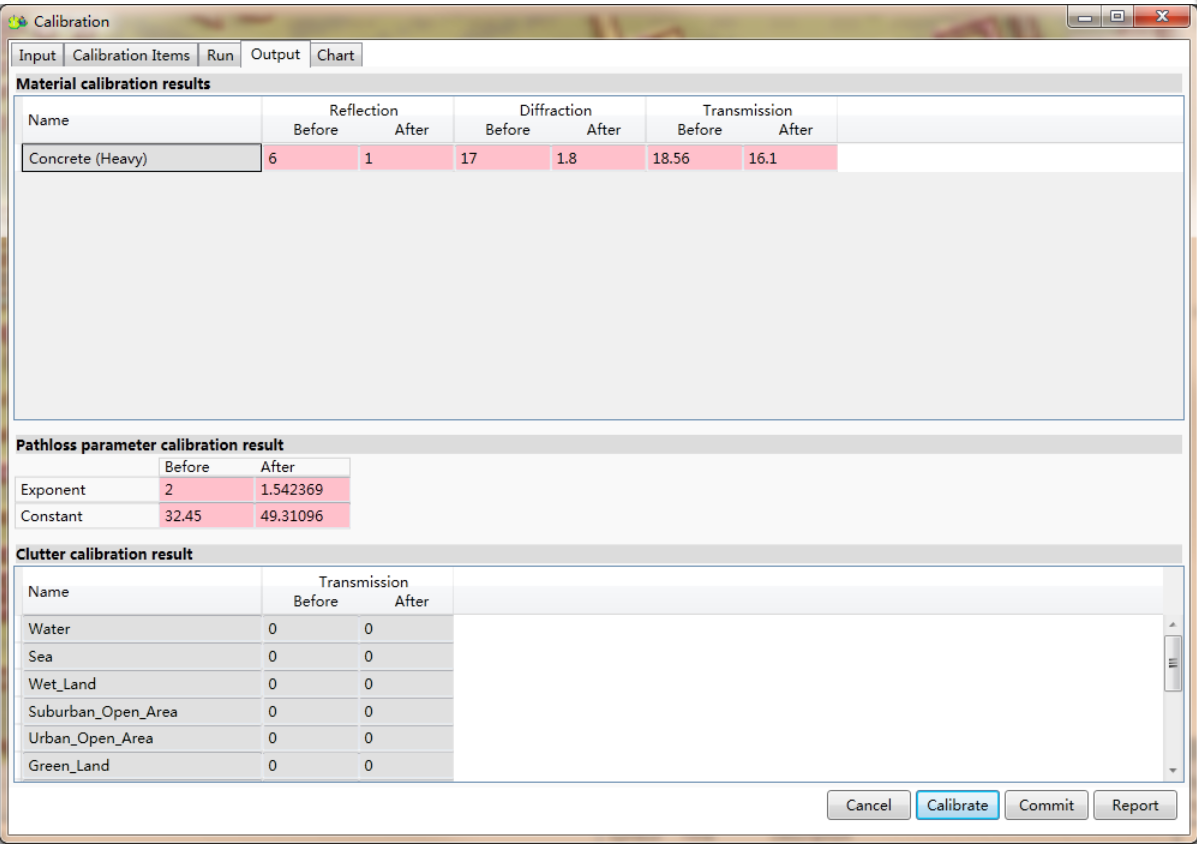Click the Diffraction Before value 17

(x=501, y=158)
